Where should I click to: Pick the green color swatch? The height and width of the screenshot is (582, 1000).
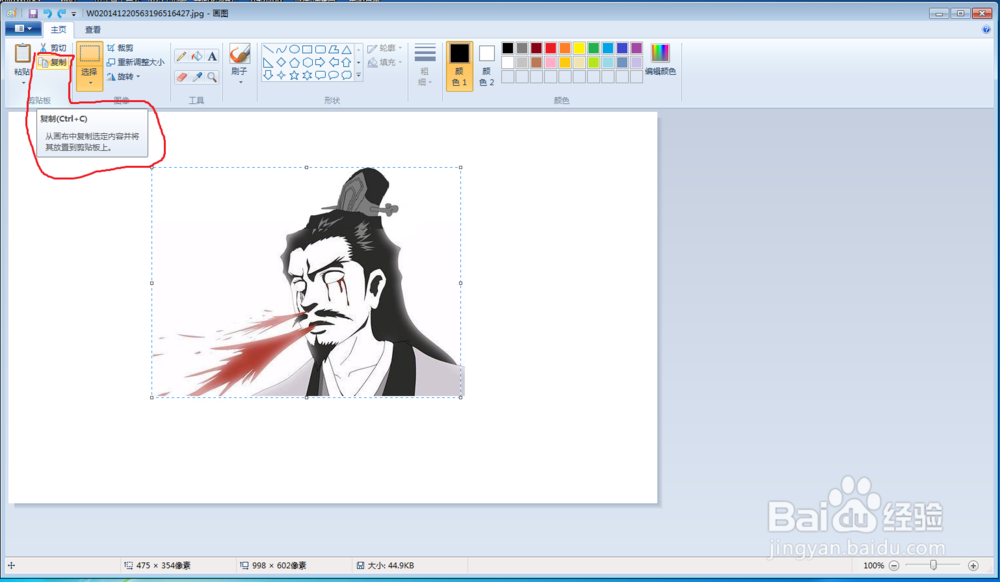tap(594, 48)
